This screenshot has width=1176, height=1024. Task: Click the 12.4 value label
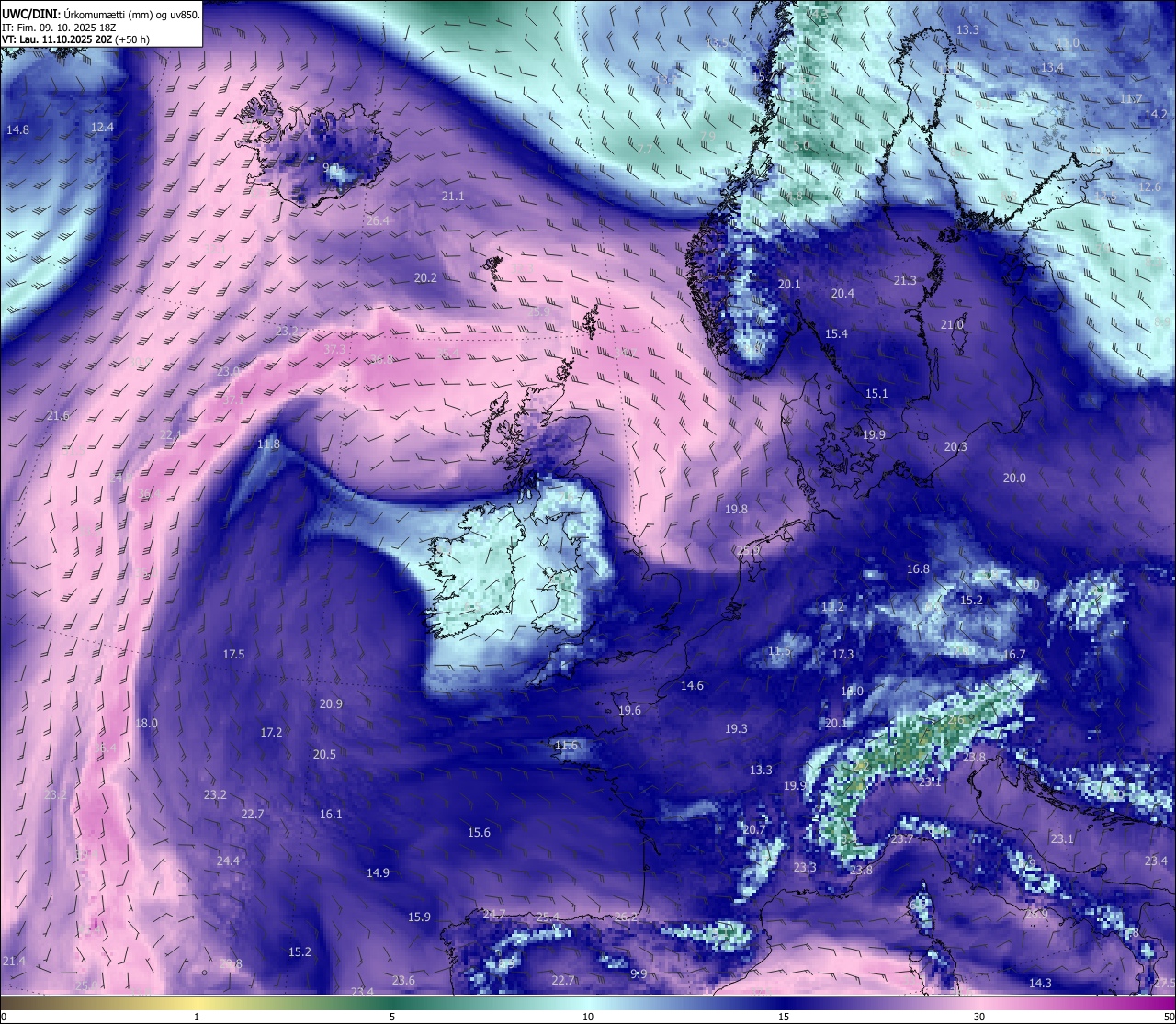point(102,127)
